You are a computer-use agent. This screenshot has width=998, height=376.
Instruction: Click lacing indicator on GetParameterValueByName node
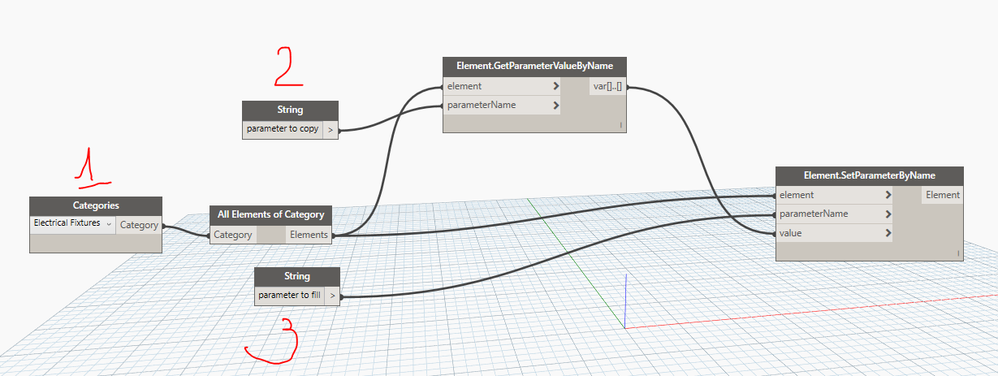pyautogui.click(x=621, y=126)
